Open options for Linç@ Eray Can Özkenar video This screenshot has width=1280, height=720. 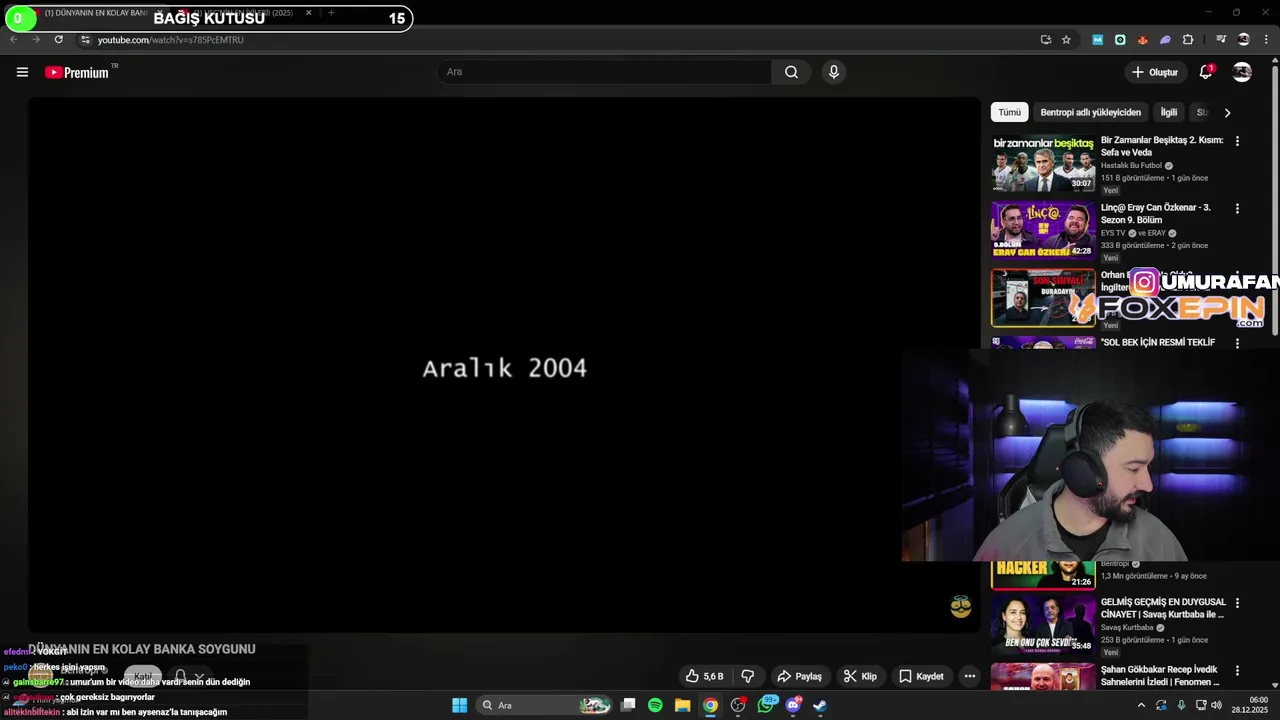(1237, 209)
